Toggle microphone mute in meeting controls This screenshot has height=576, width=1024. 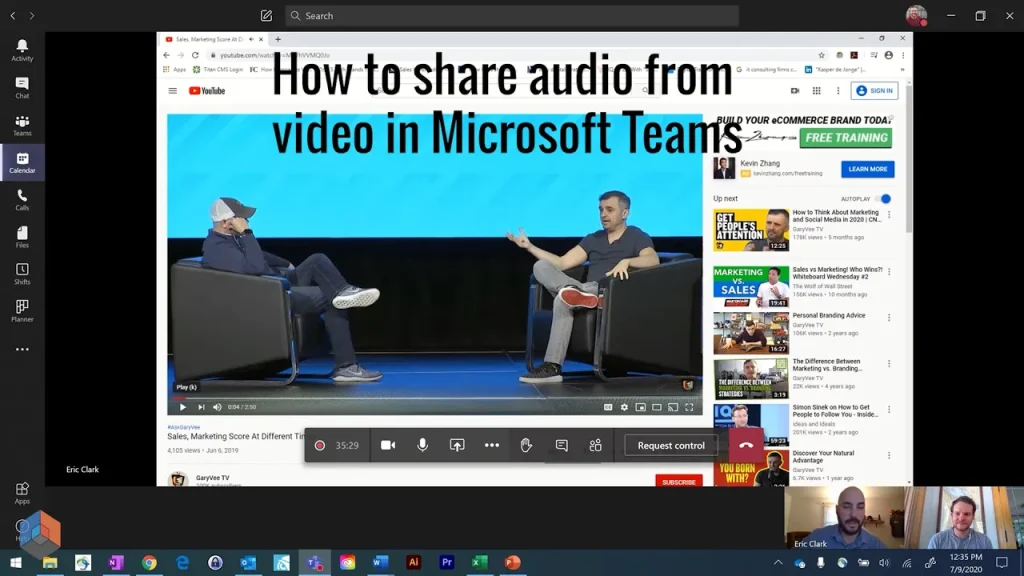[423, 445]
